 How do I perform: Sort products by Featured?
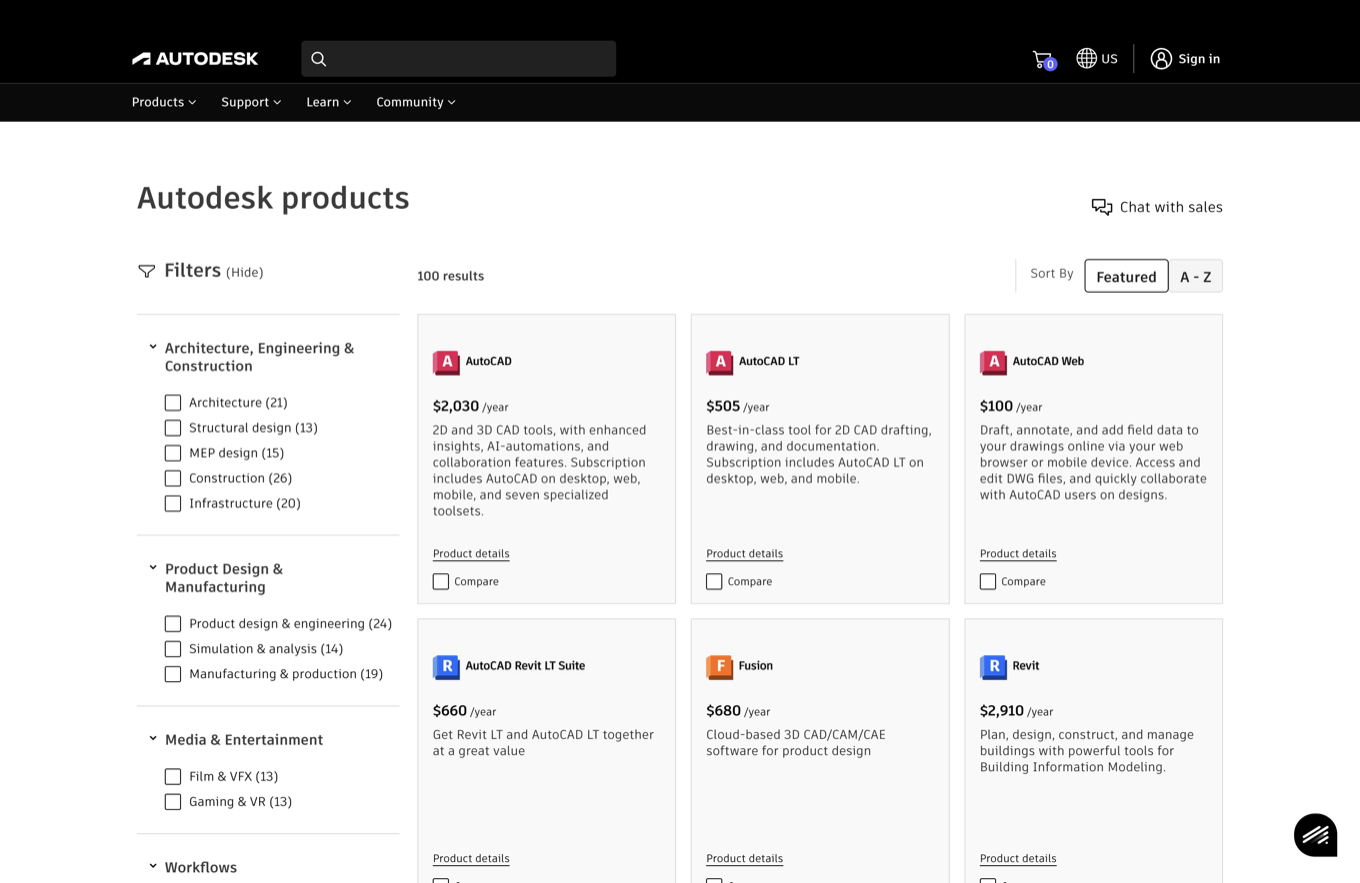tap(1126, 276)
